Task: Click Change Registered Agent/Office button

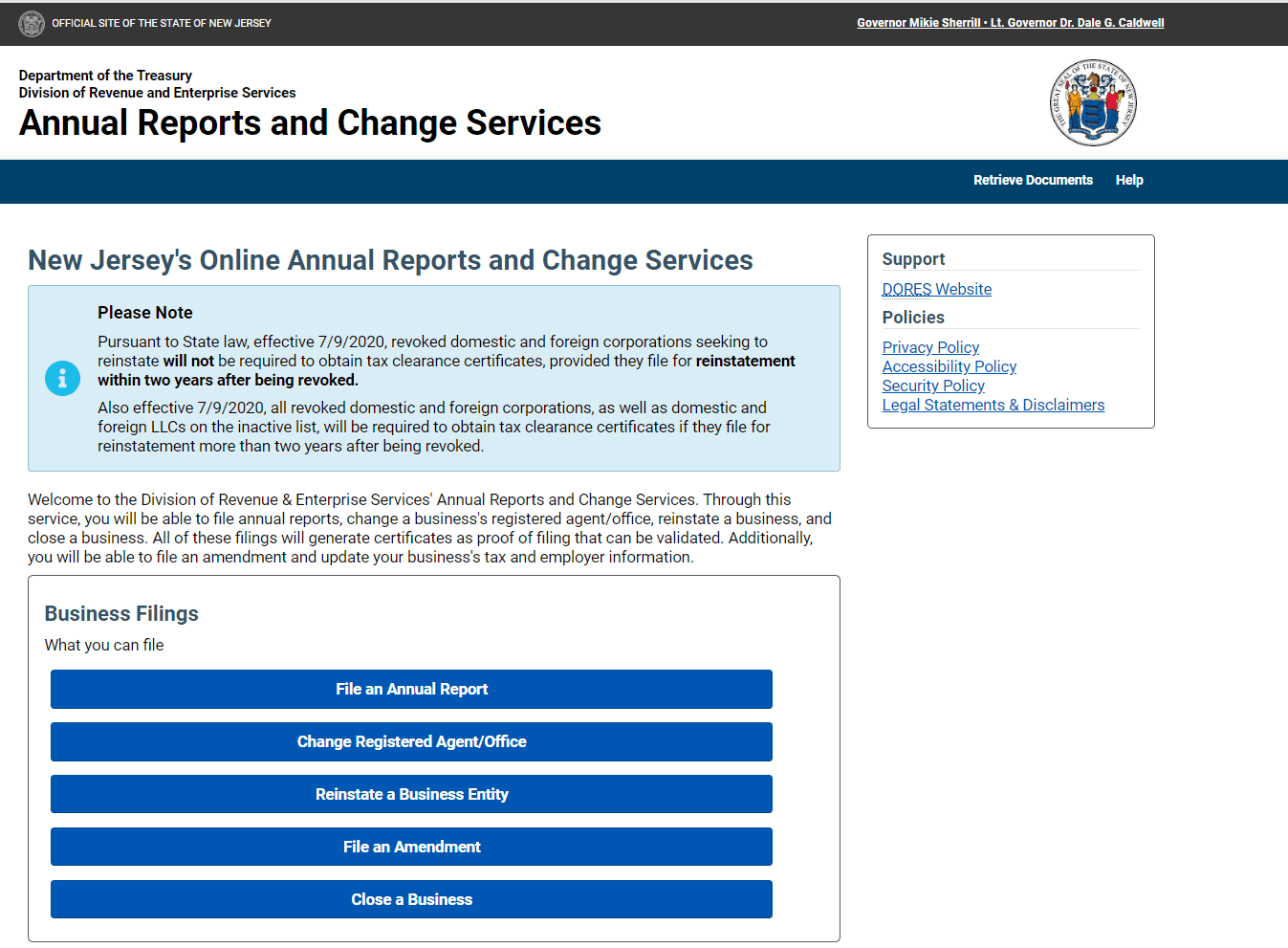Action: coord(411,741)
